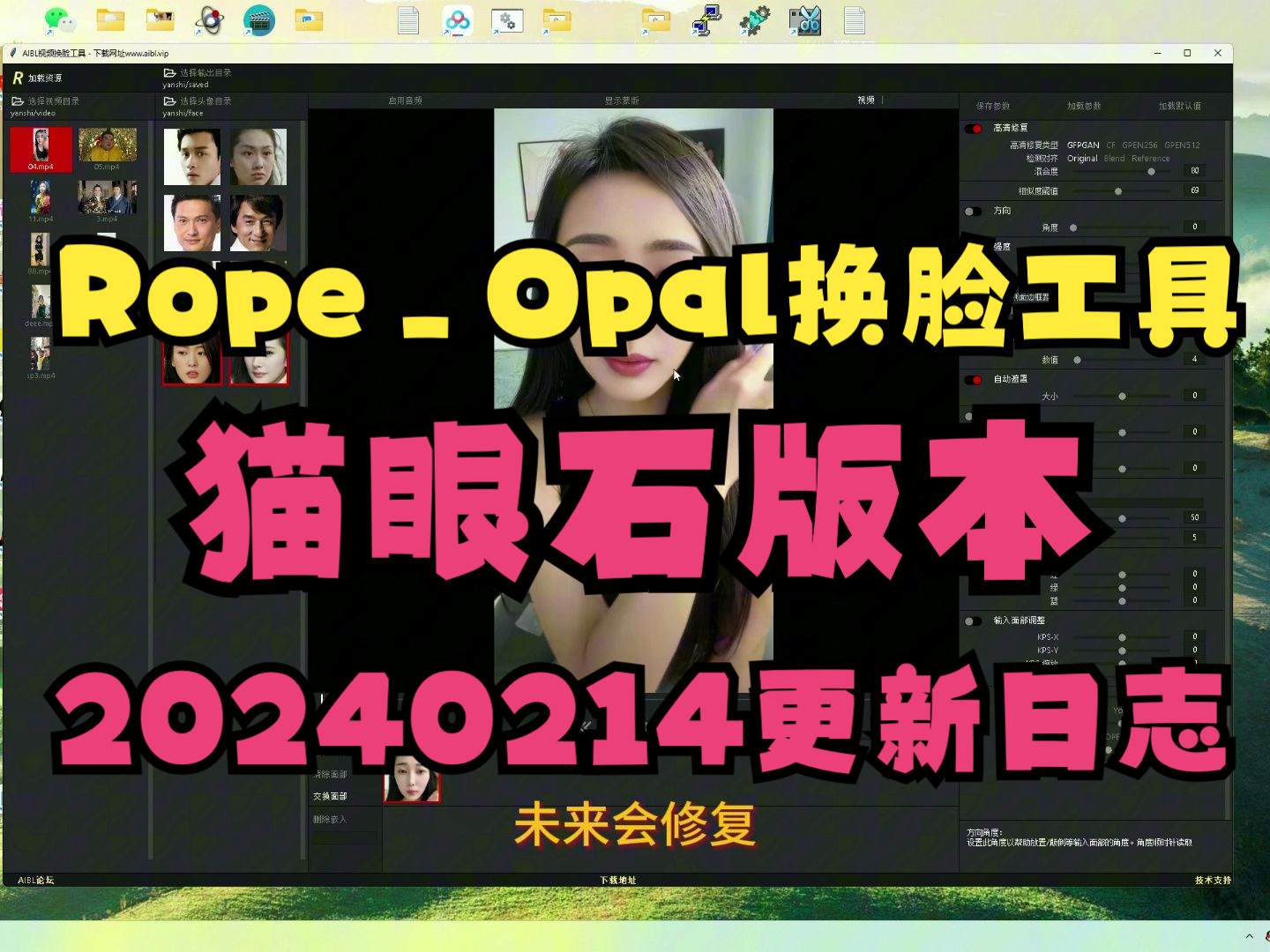Choose GPEN512 restorer type
Viewport: 1270px width, 952px height.
tap(1182, 145)
